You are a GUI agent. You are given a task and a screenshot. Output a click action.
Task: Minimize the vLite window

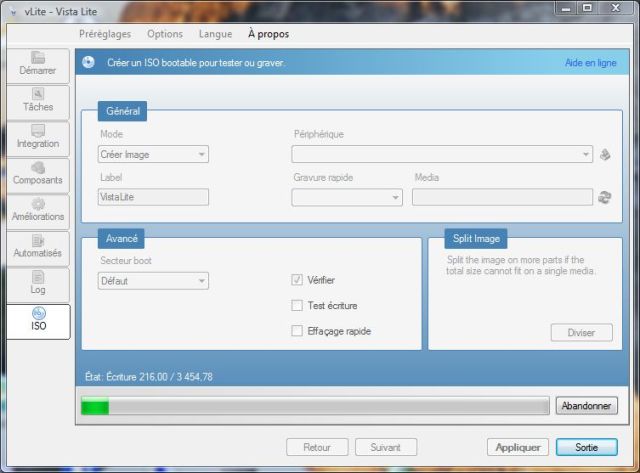(566, 8)
